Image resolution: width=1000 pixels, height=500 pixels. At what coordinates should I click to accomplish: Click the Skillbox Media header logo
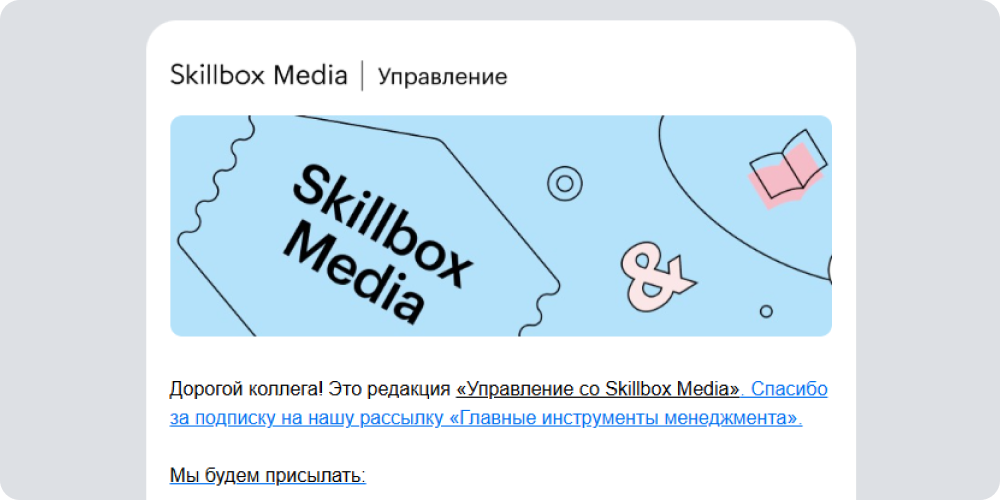pyautogui.click(x=258, y=75)
